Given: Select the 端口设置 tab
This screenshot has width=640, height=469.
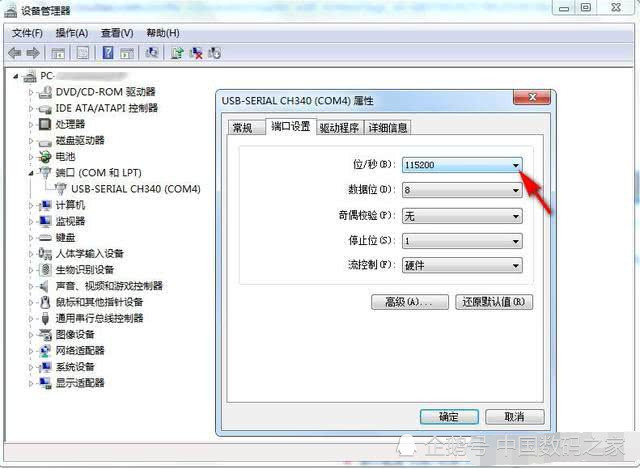Looking at the screenshot, I should [291, 126].
